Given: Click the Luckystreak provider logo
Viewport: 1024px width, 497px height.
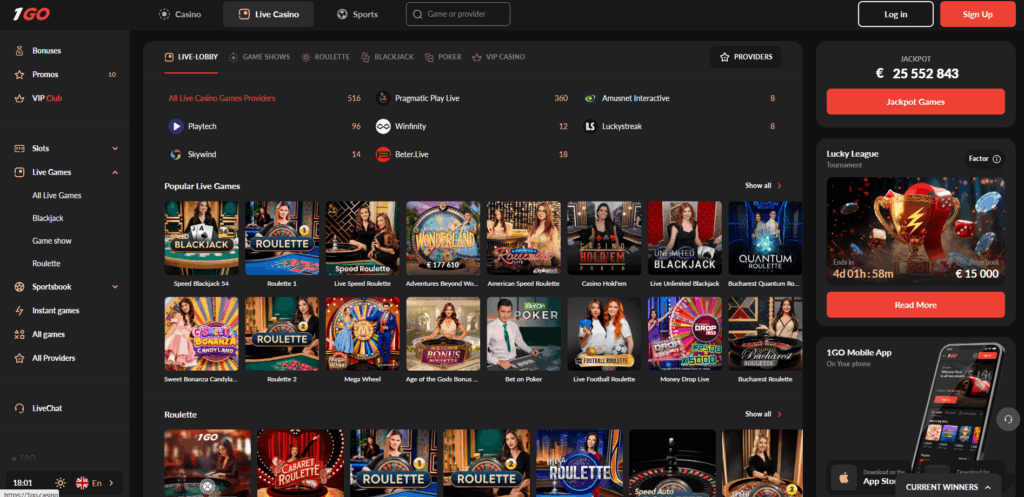Looking at the screenshot, I should click(590, 126).
